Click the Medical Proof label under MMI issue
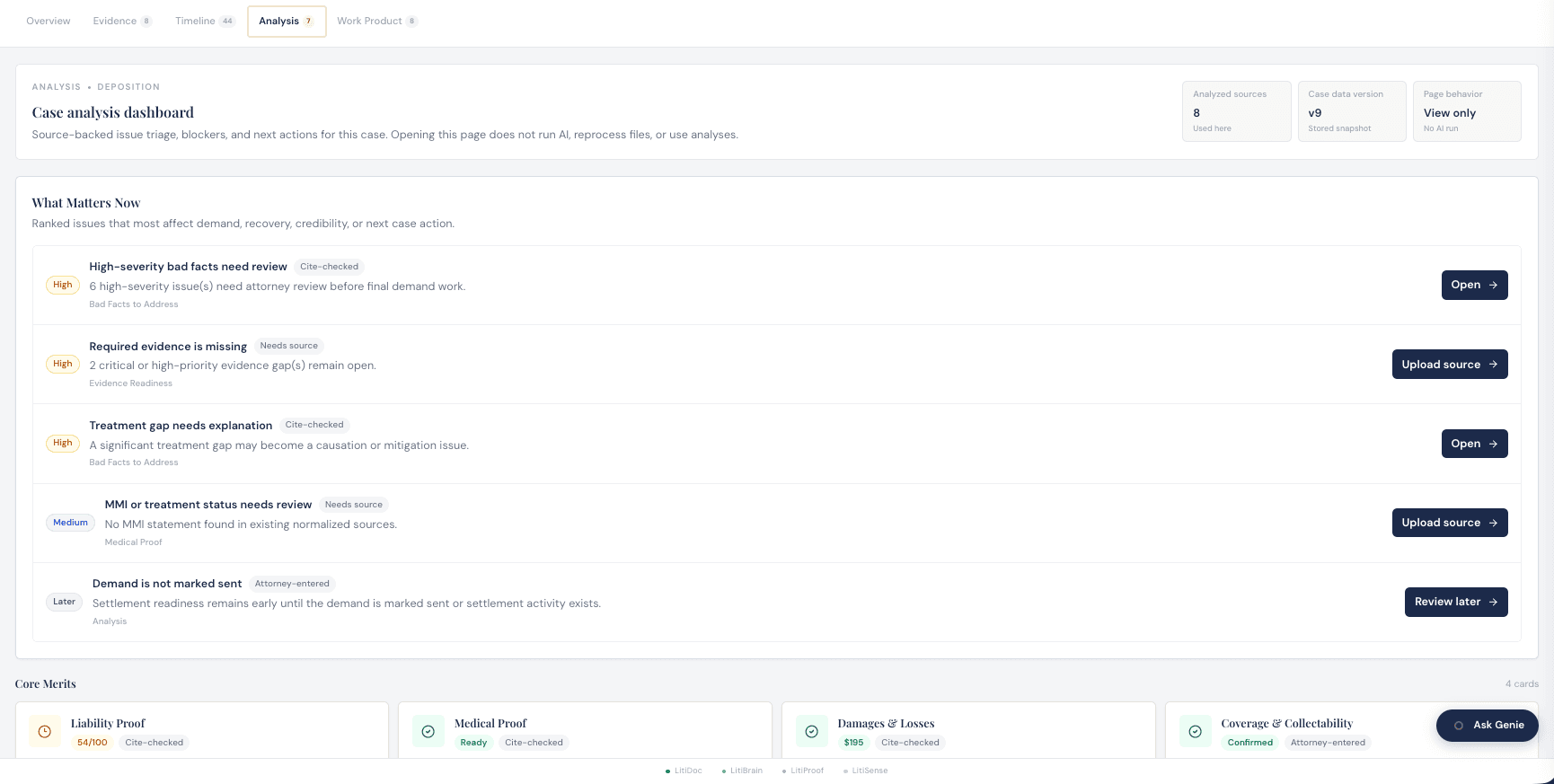Image resolution: width=1554 pixels, height=784 pixels. pos(133,542)
